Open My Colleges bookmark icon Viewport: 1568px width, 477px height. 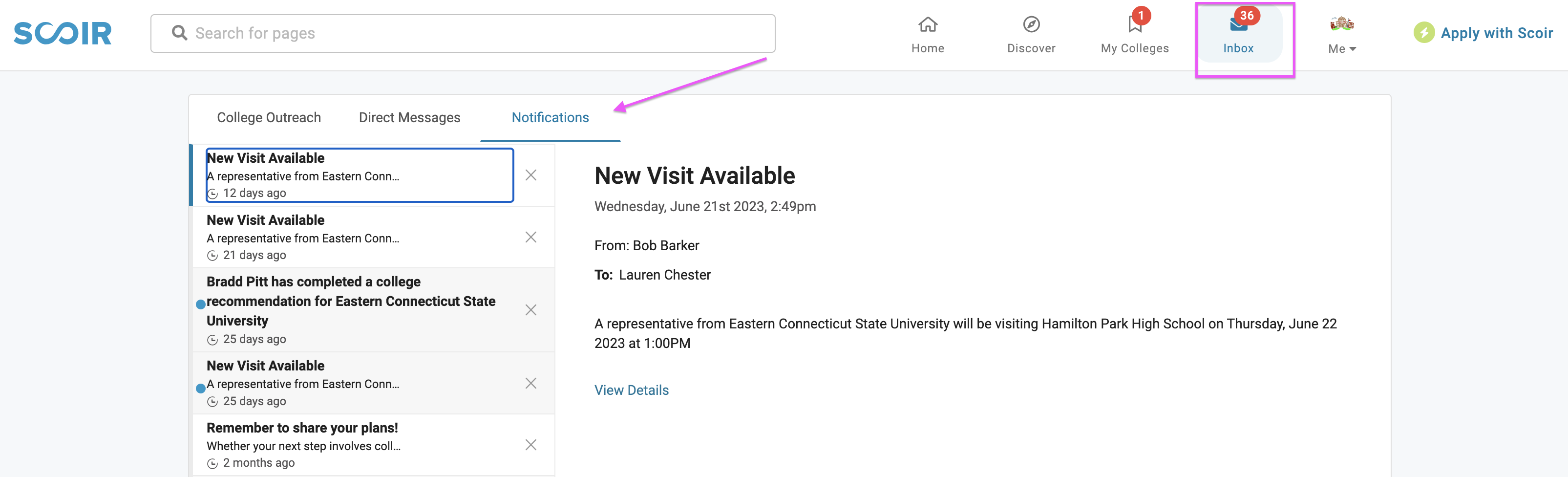tap(1134, 25)
